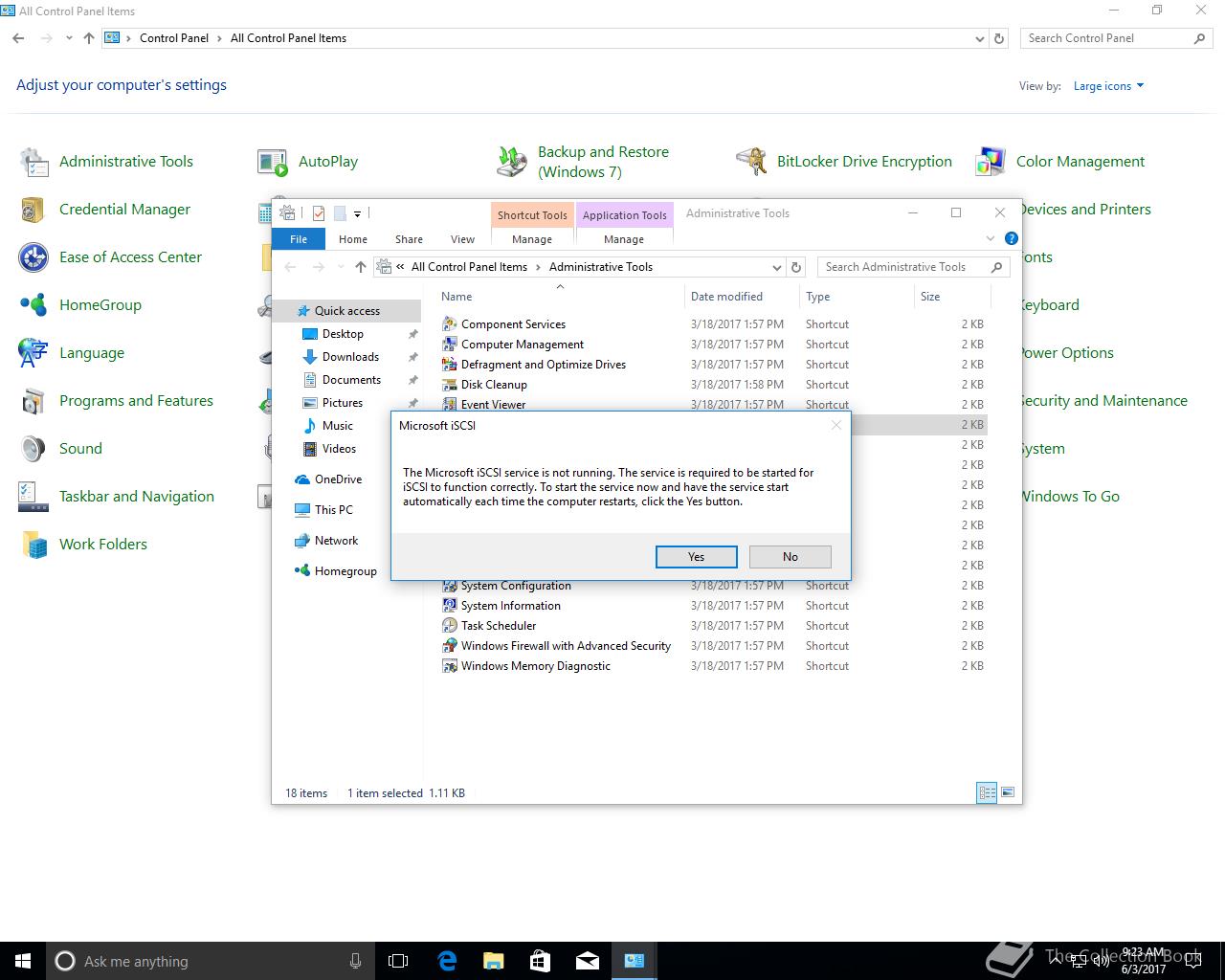Expand the ribbon with the chevron arrow
The image size is (1225, 980).
(x=991, y=238)
